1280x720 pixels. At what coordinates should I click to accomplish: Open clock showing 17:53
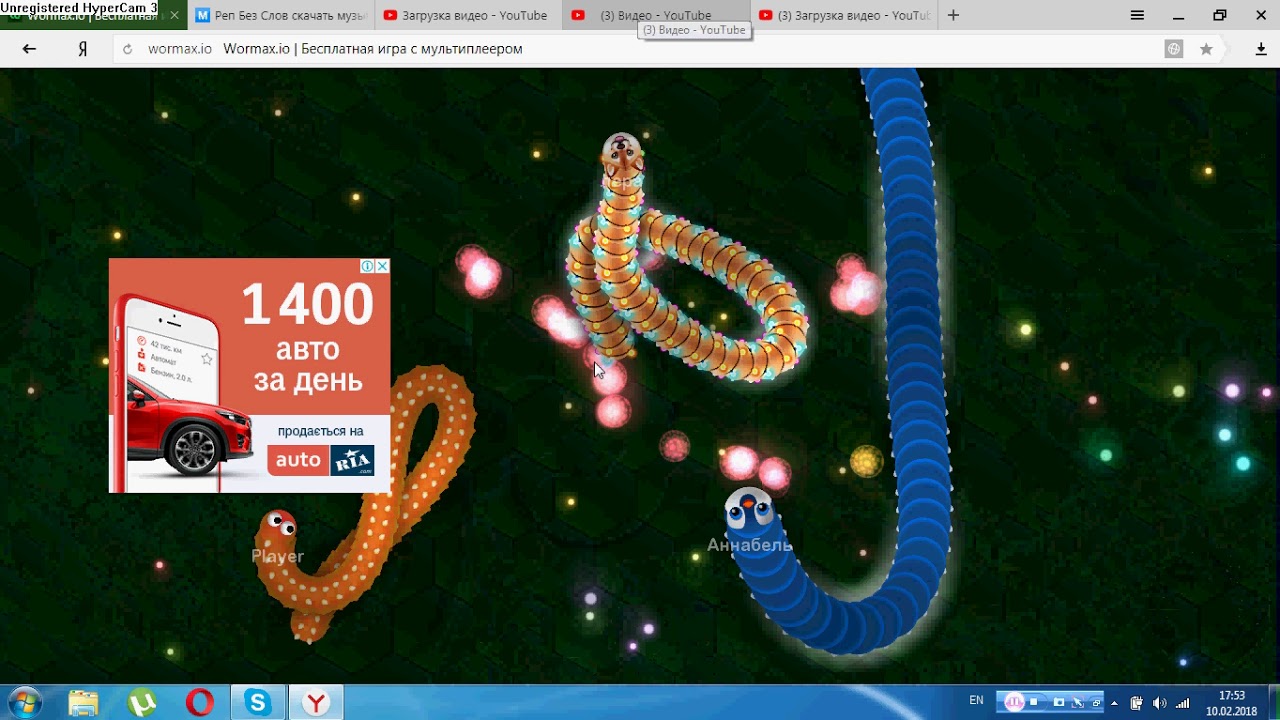[x=1232, y=702]
